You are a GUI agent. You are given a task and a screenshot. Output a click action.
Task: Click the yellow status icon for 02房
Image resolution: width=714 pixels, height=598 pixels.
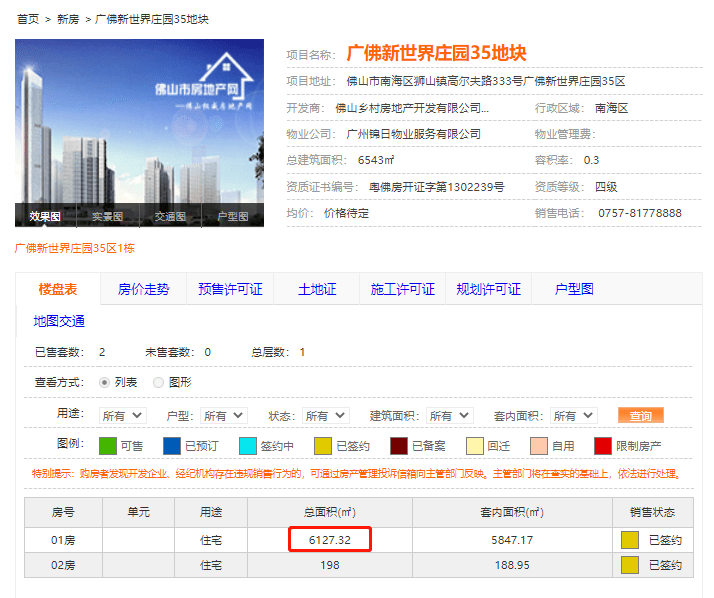(x=630, y=565)
